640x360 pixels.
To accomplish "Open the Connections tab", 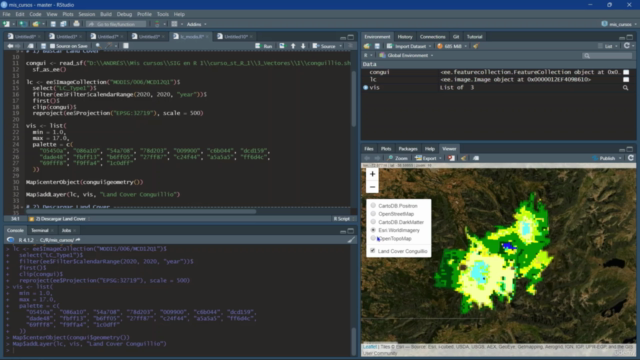I will coord(432,37).
